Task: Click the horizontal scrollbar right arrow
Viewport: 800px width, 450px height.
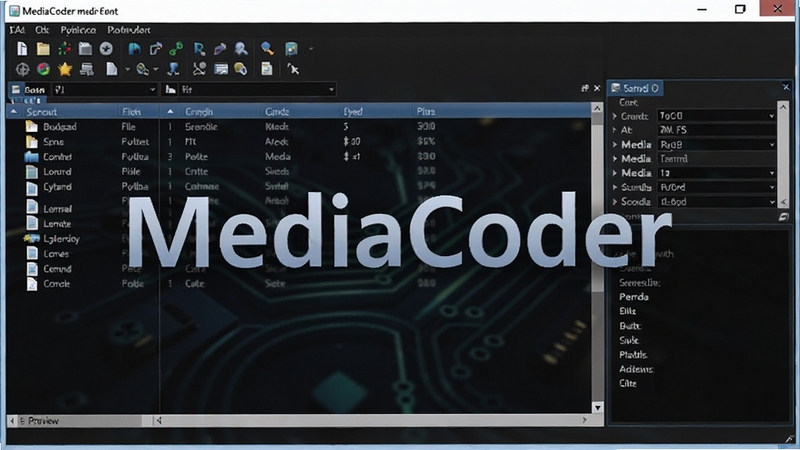Action: coord(585,420)
